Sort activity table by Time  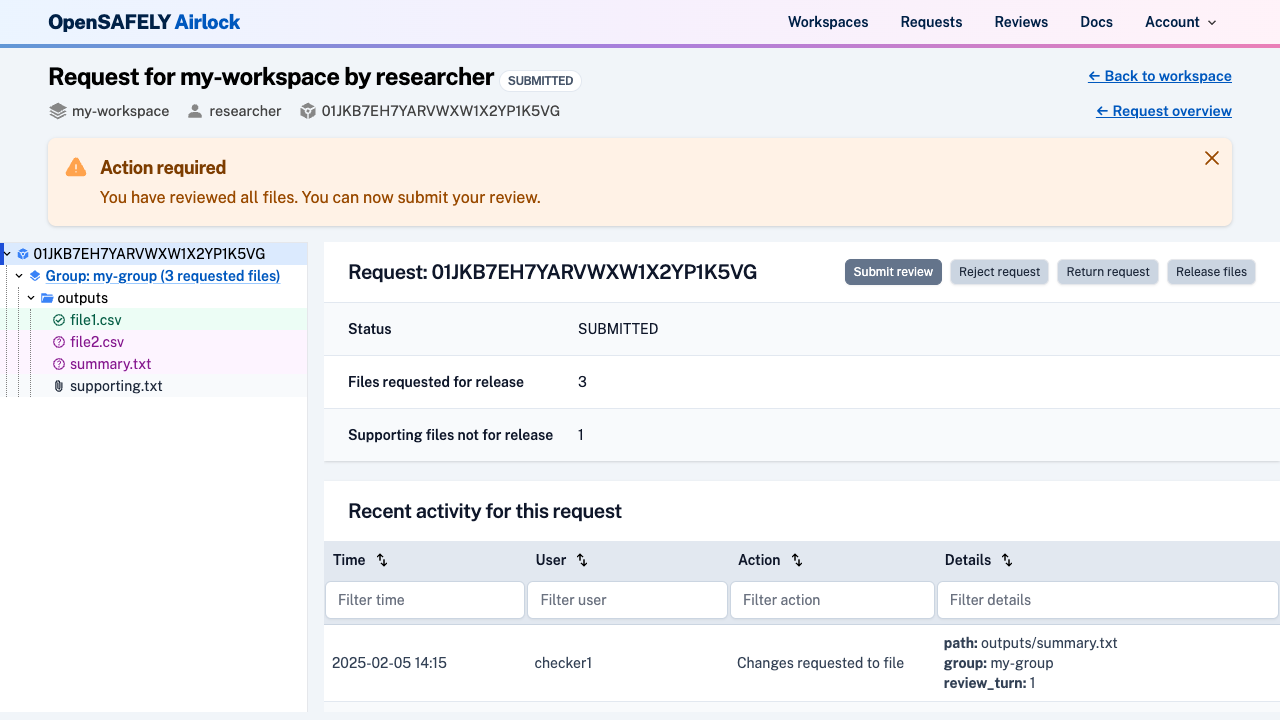point(382,560)
